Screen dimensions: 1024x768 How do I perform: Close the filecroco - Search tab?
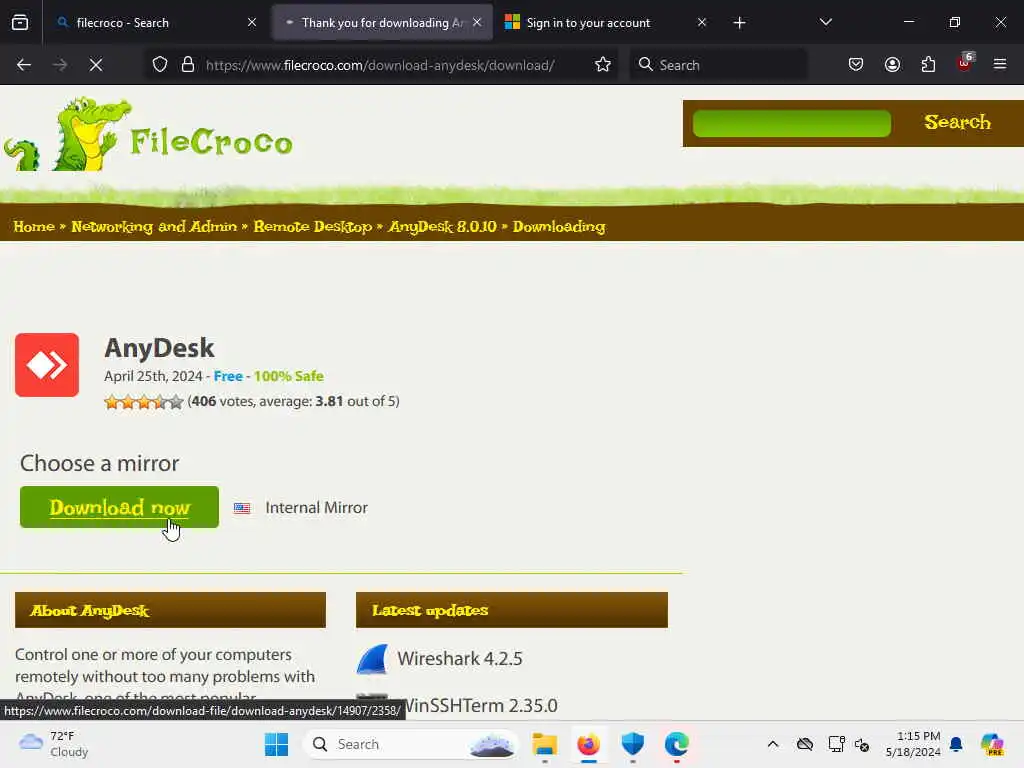click(x=252, y=23)
